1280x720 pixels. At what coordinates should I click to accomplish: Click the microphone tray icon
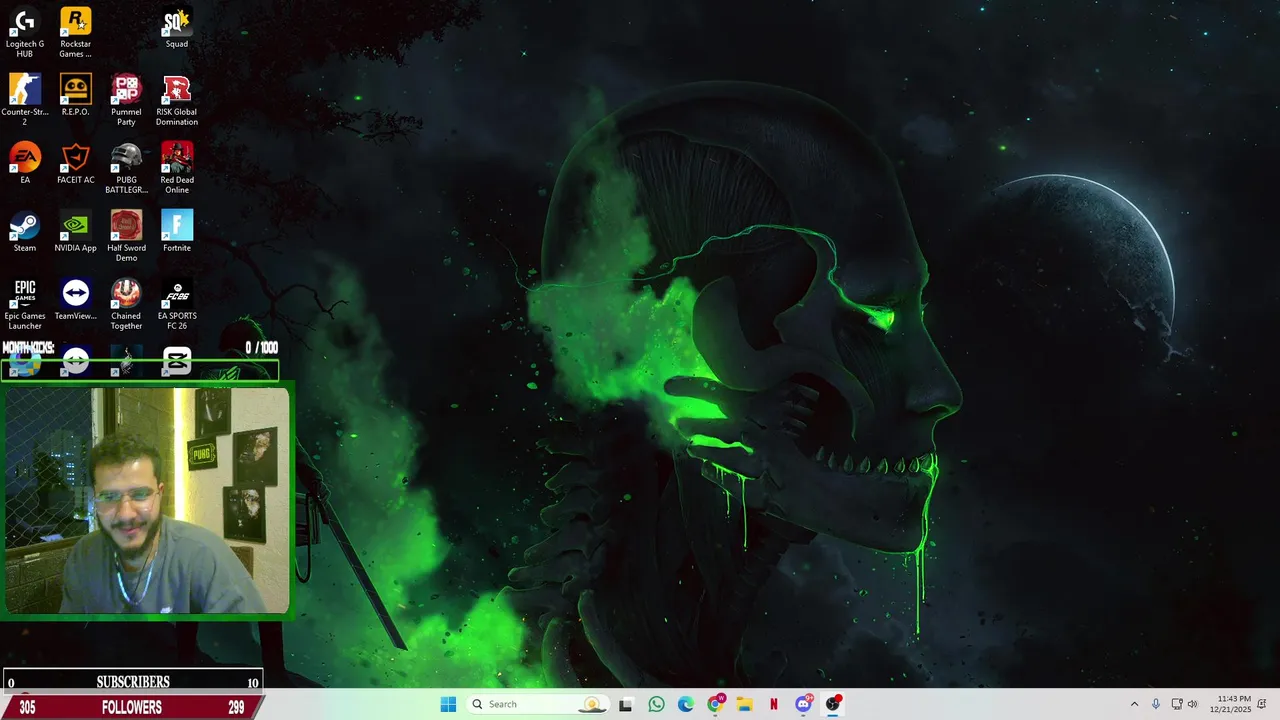1156,704
